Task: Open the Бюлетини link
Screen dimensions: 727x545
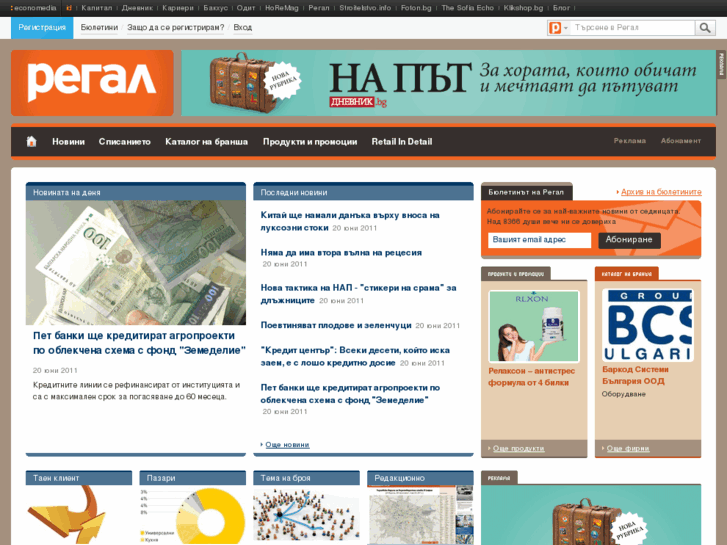Action: [x=99, y=28]
